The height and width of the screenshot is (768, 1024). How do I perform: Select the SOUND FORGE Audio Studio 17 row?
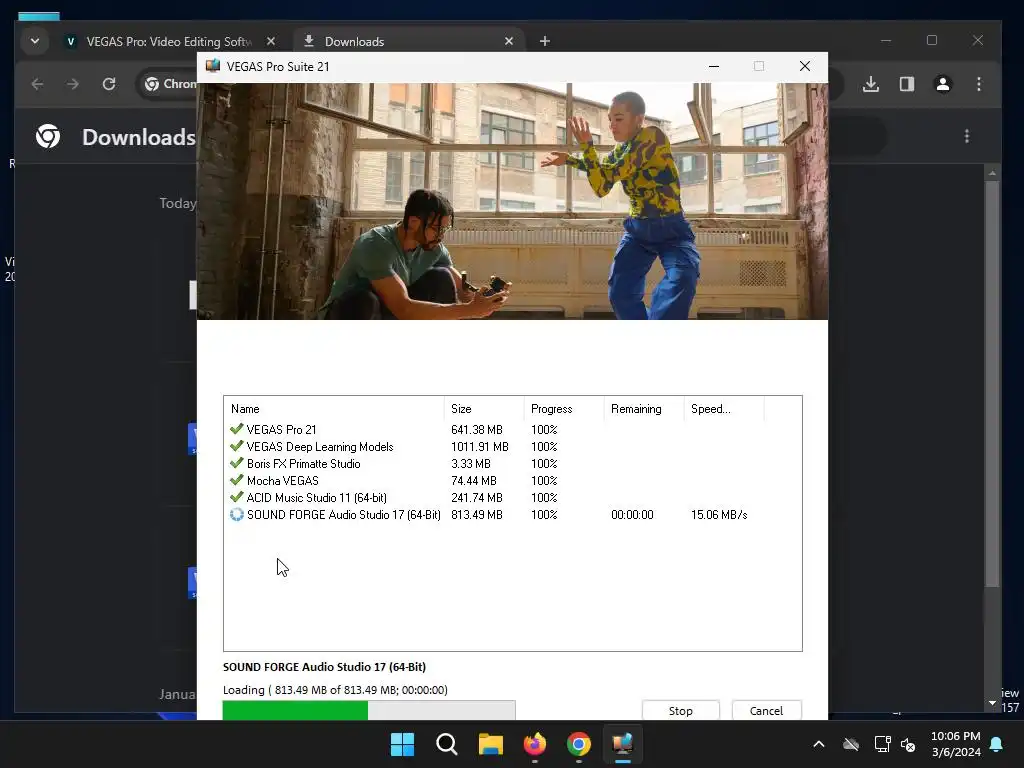[513, 515]
